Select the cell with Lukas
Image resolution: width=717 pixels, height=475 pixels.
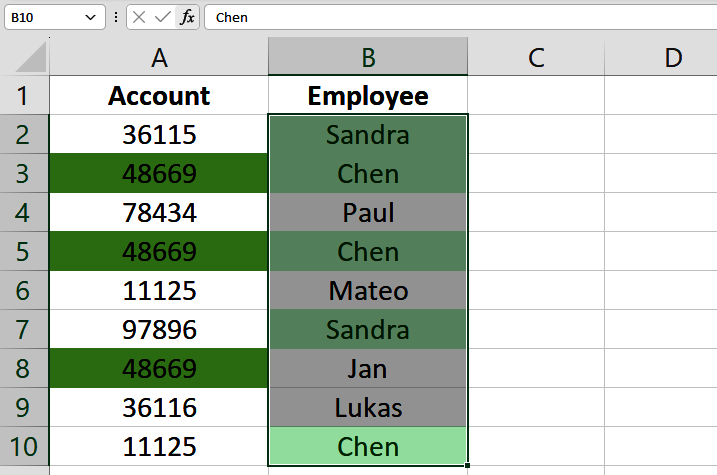point(368,408)
